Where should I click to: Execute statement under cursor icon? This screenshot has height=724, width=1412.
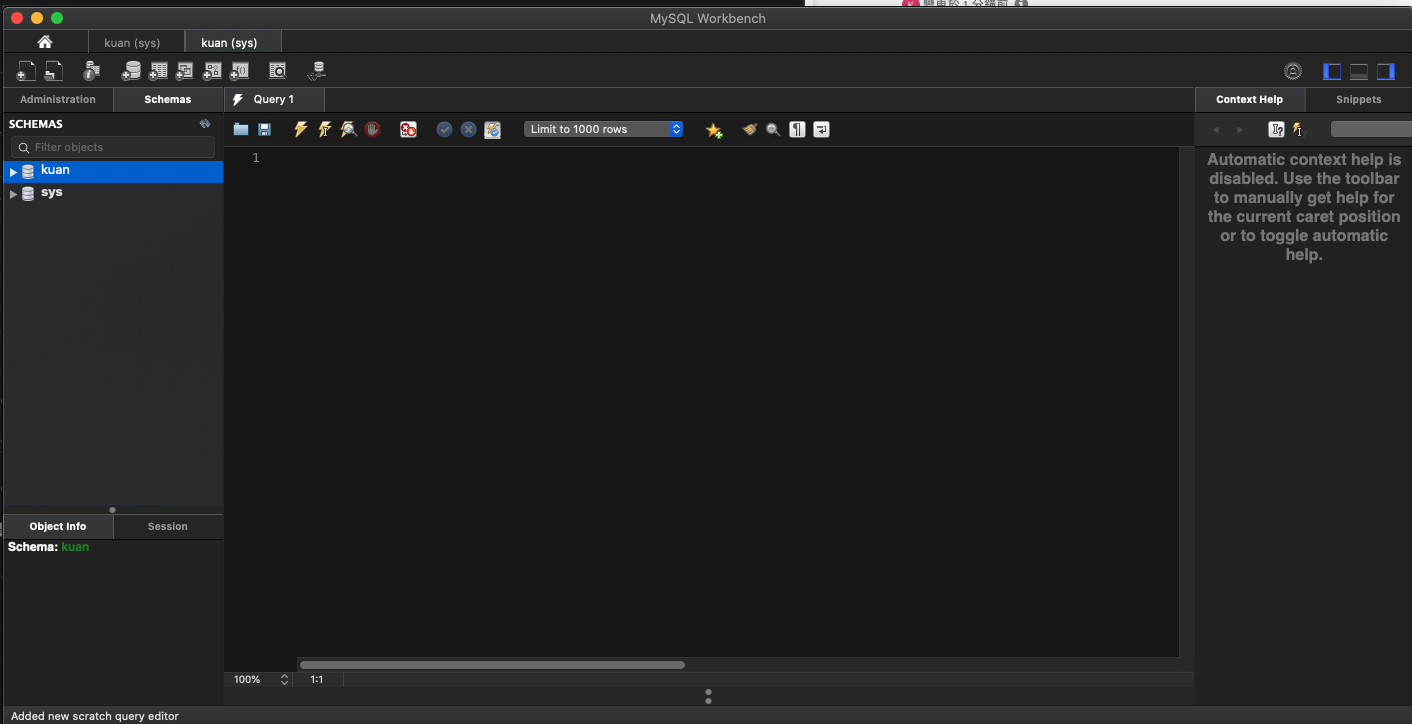pyautogui.click(x=324, y=129)
